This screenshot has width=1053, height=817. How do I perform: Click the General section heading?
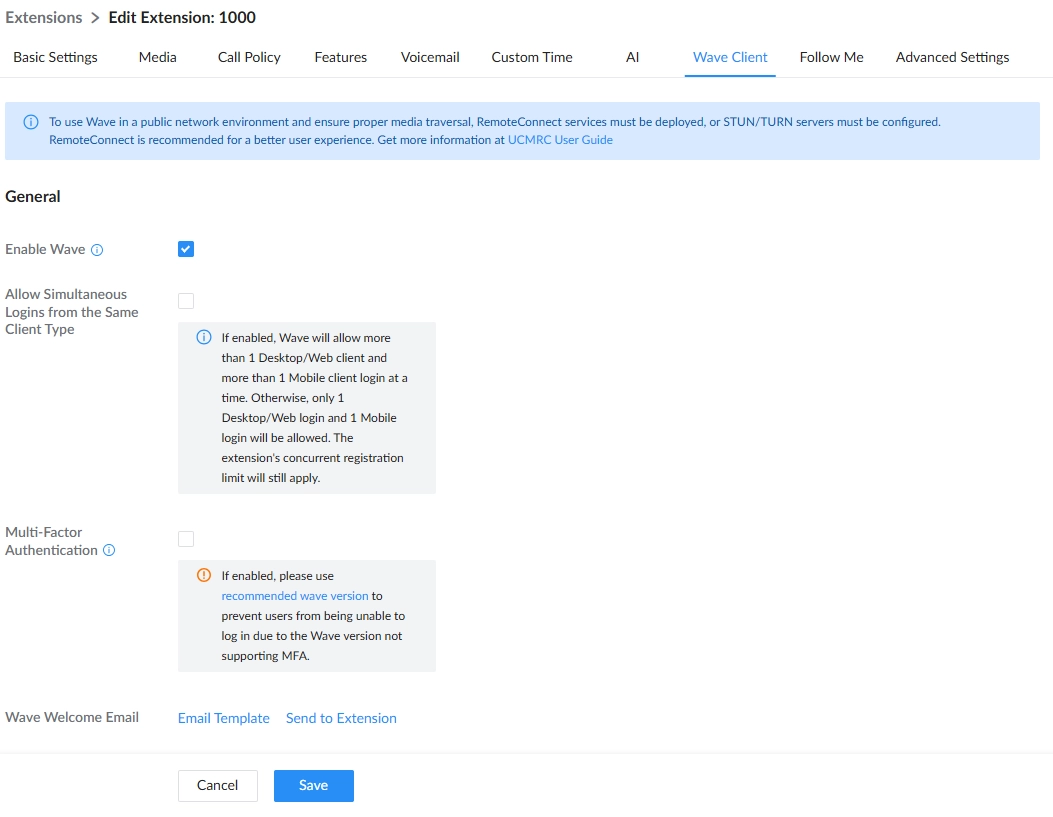tap(33, 197)
